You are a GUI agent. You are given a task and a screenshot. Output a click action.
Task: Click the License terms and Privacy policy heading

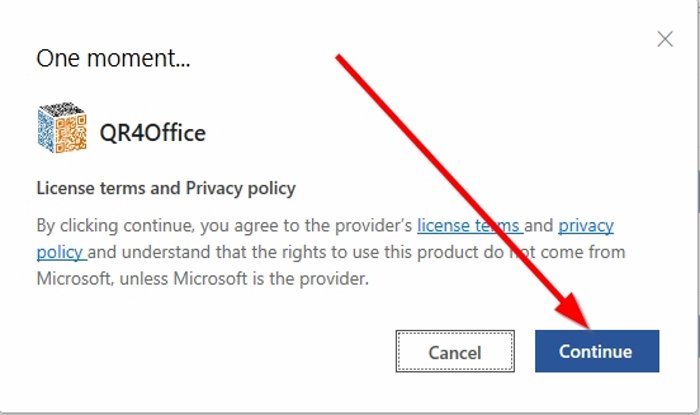coord(166,188)
